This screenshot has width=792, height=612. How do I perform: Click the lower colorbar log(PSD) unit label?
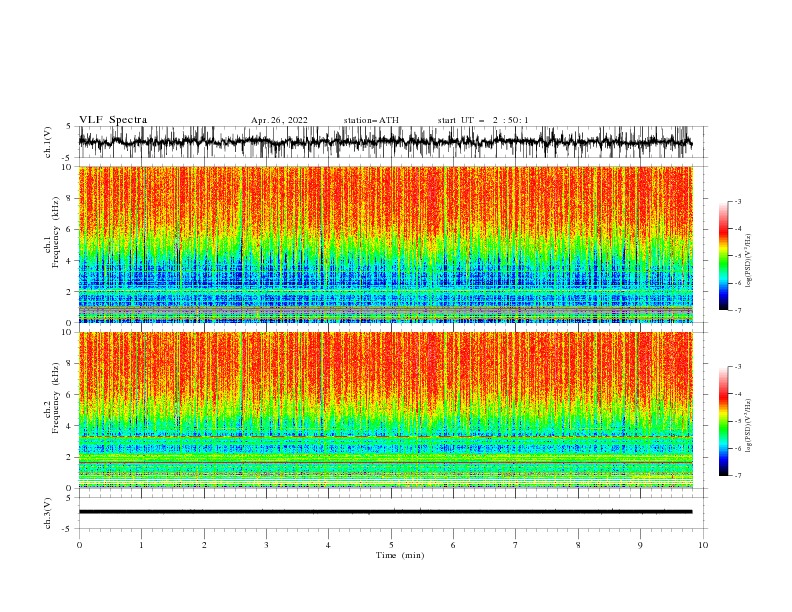[749, 426]
